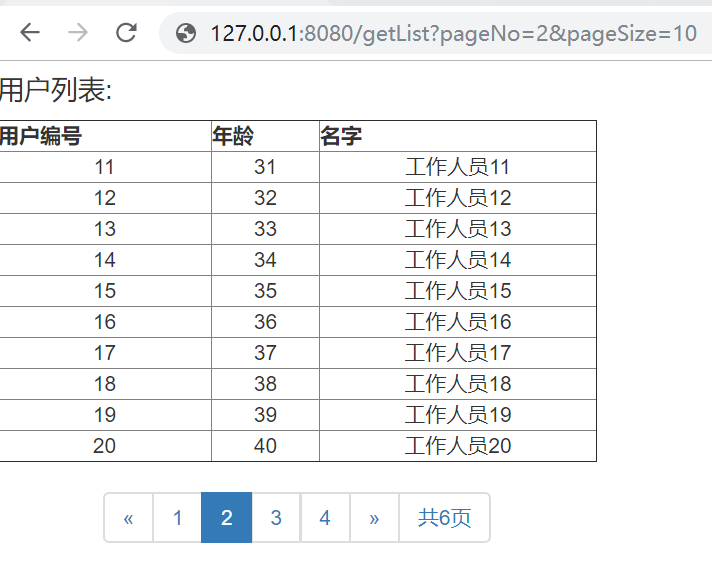Go back using the browser back arrow
Viewport: 712px width, 571px height.
[30, 33]
